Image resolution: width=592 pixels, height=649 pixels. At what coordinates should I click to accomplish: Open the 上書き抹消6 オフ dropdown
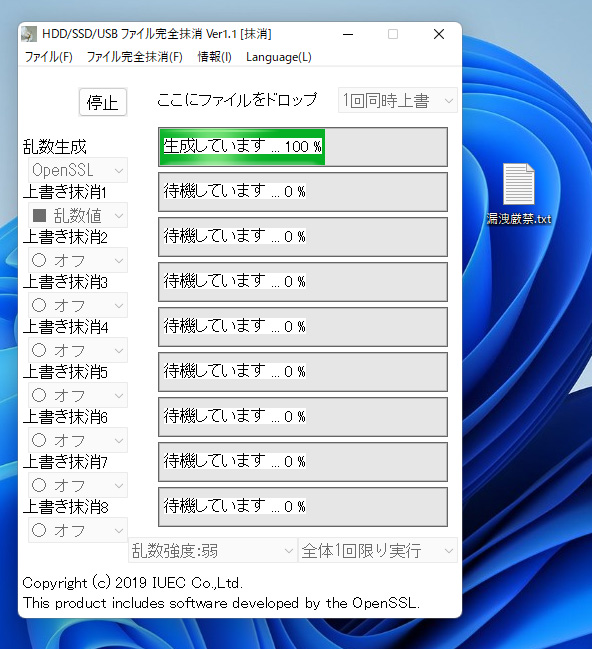(x=78, y=440)
